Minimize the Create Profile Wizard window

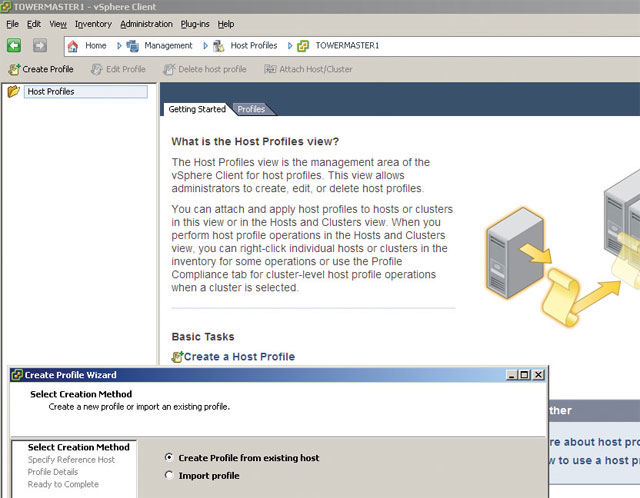[511, 375]
